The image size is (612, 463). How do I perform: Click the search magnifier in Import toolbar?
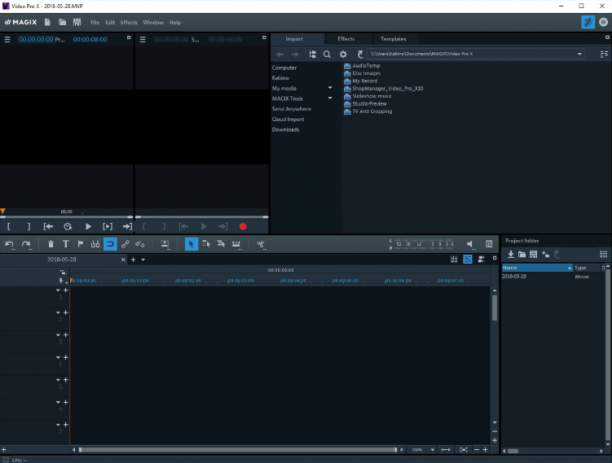point(327,54)
